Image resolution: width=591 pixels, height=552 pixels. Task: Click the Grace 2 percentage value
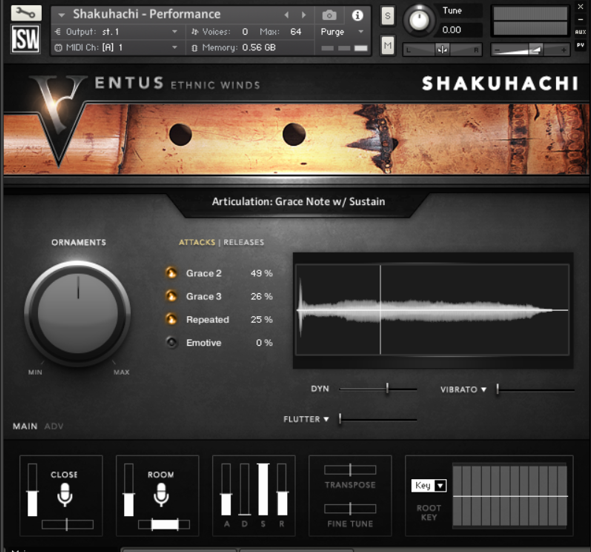coord(262,273)
